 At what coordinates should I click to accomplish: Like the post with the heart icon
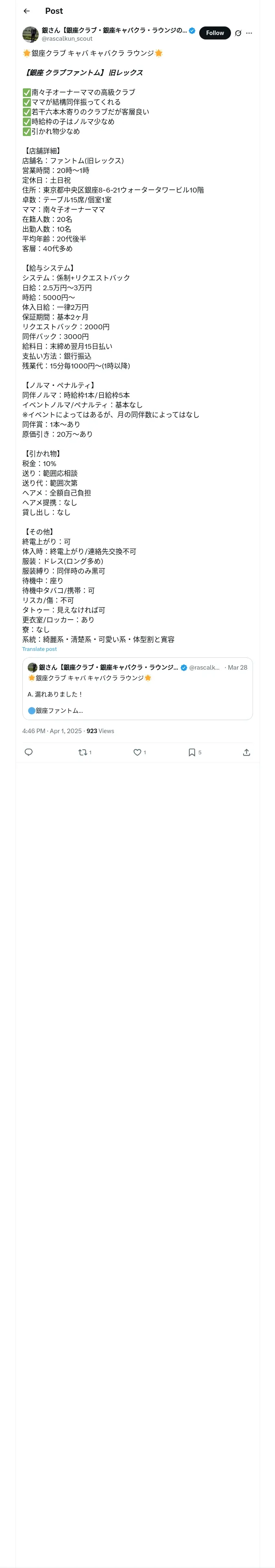click(x=137, y=752)
